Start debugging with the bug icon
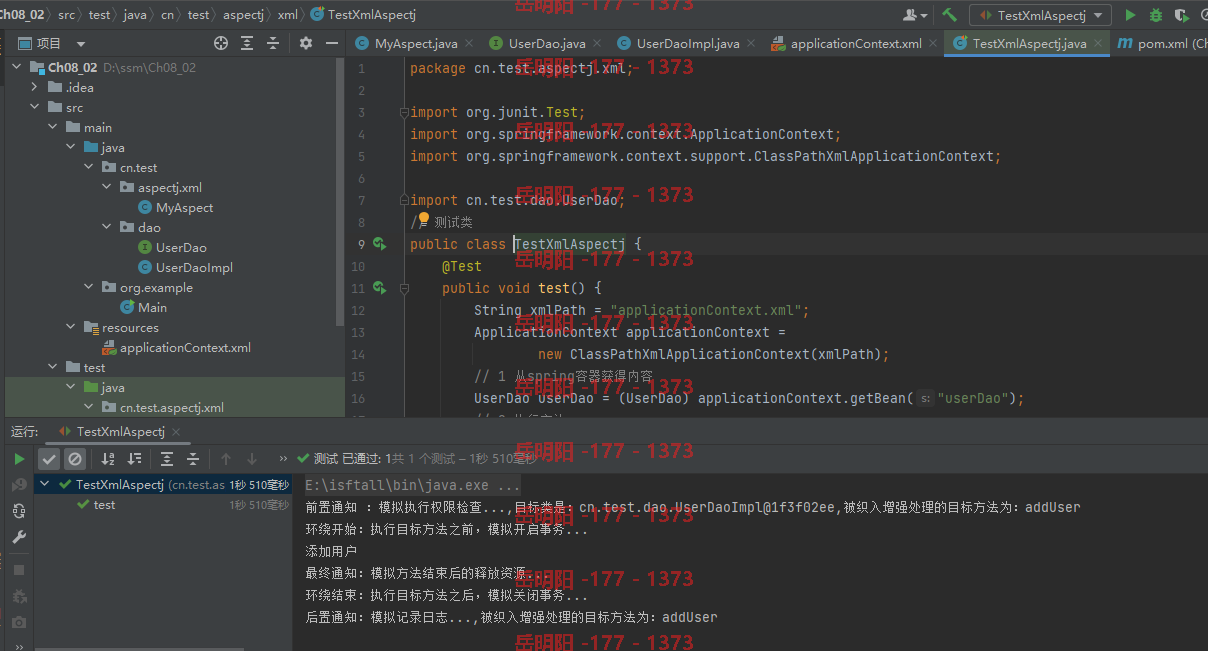 click(x=1156, y=15)
